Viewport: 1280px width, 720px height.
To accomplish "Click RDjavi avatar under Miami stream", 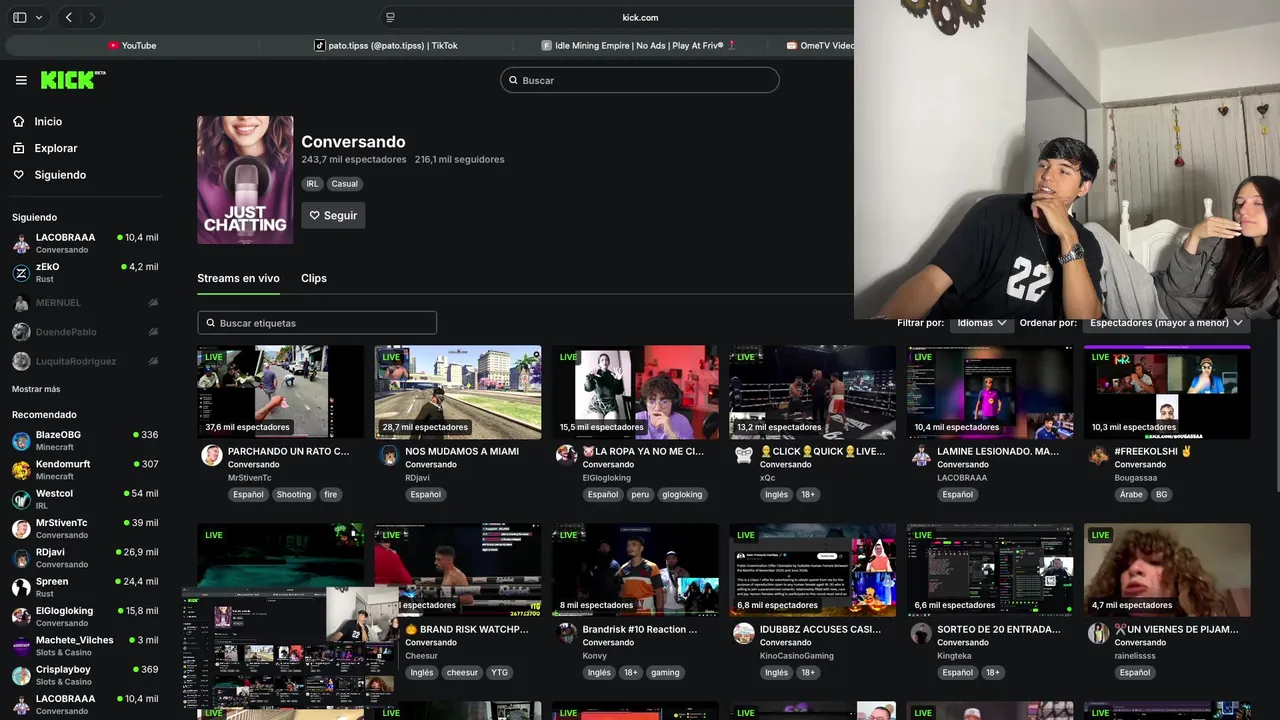I will point(389,456).
